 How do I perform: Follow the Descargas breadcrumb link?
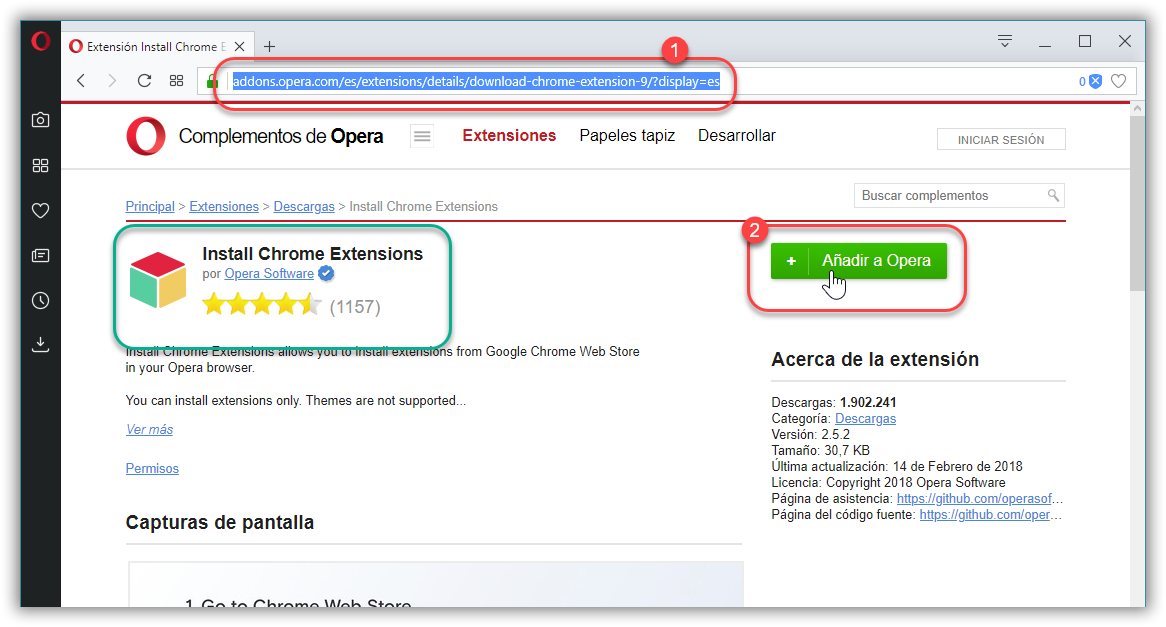pyautogui.click(x=304, y=206)
